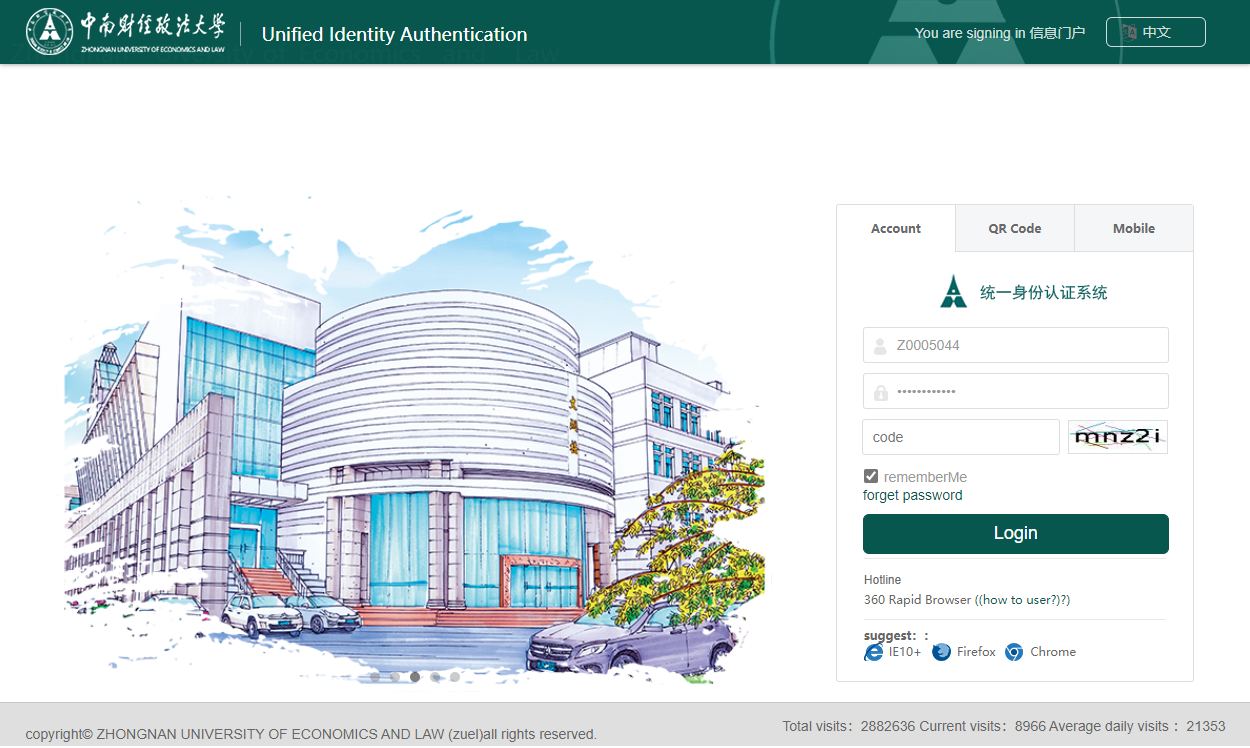Click the padlock icon in password field
This screenshot has width=1250, height=748.
pos(880,392)
